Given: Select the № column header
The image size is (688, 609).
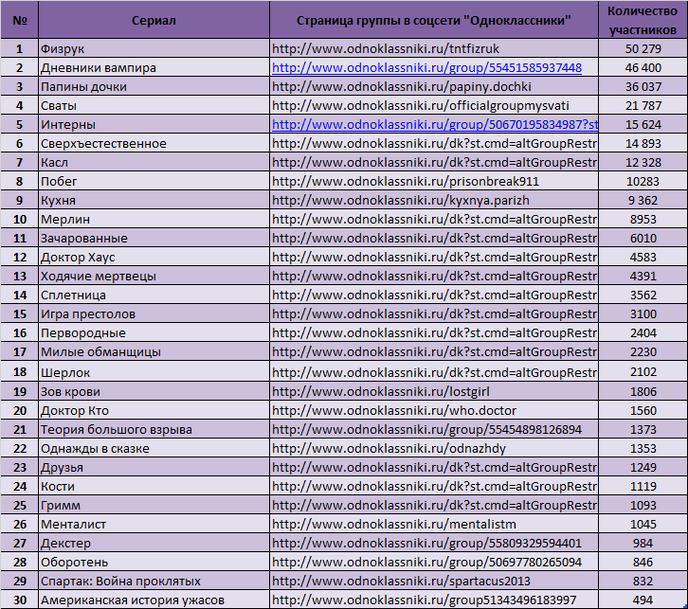Looking at the screenshot, I should pos(19,20).
